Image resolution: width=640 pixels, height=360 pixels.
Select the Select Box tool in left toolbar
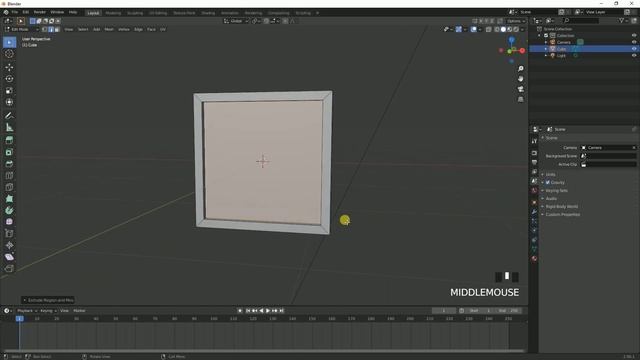pos(9,42)
